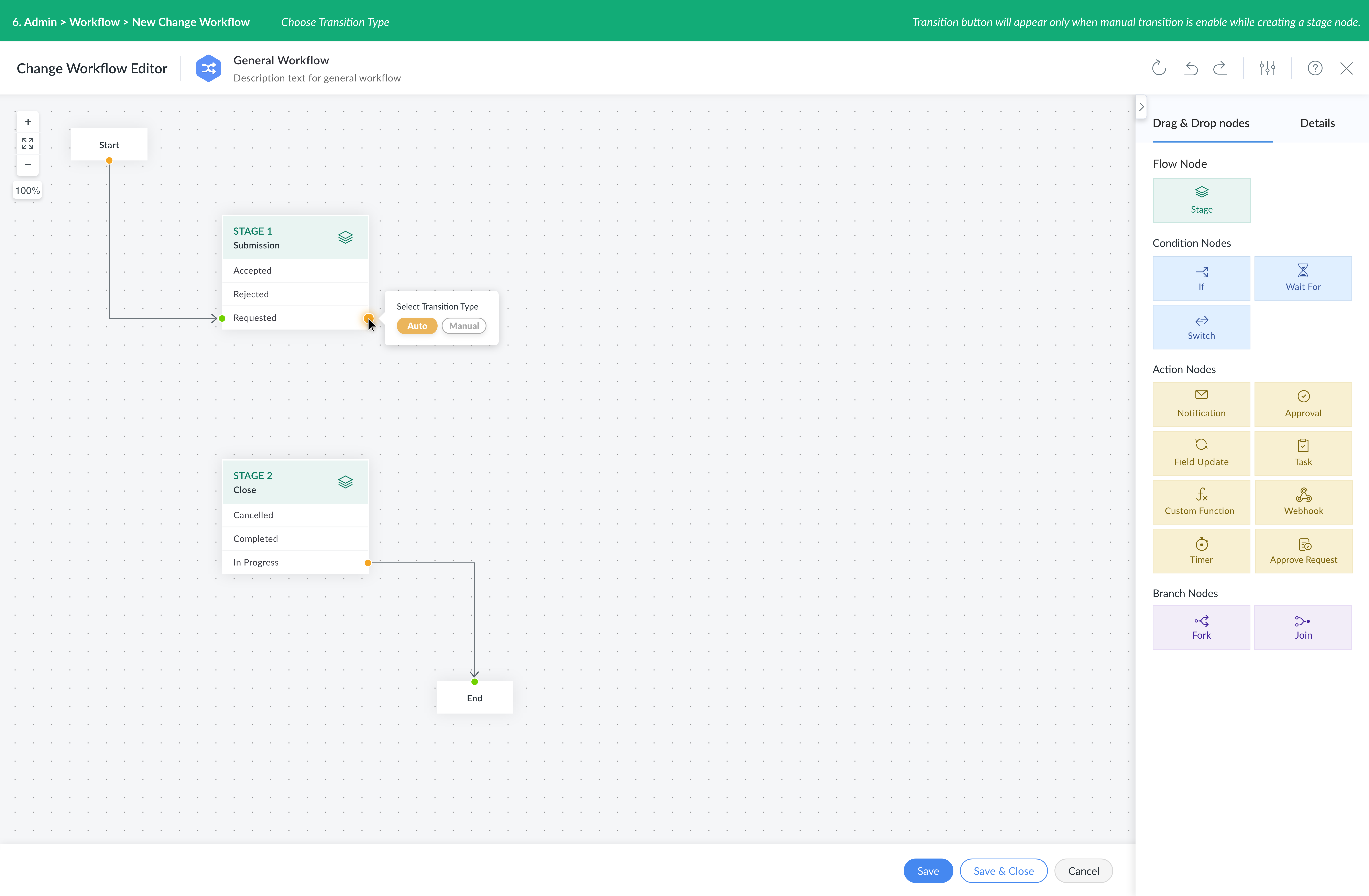Undo the last workflow change
The width and height of the screenshot is (1369, 896).
point(1191,68)
